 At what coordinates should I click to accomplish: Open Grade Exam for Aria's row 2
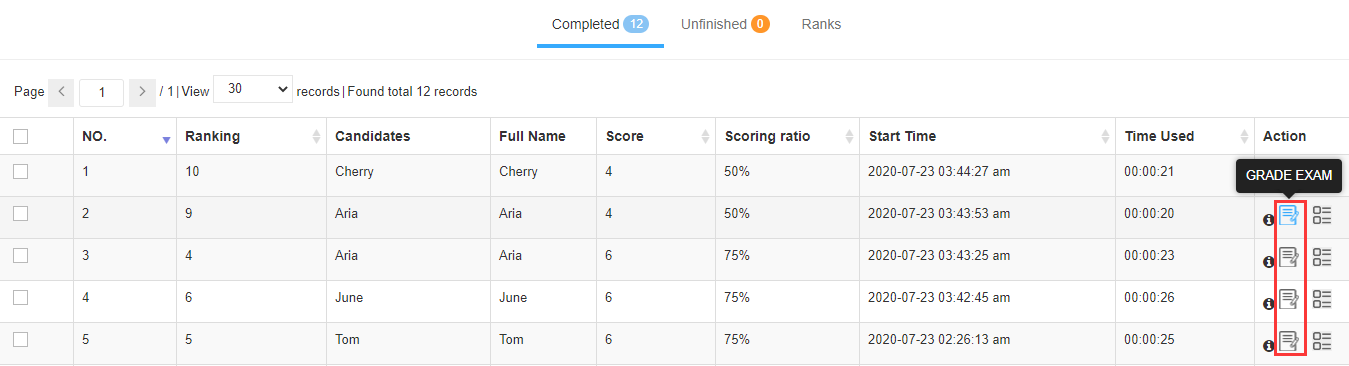point(1289,215)
